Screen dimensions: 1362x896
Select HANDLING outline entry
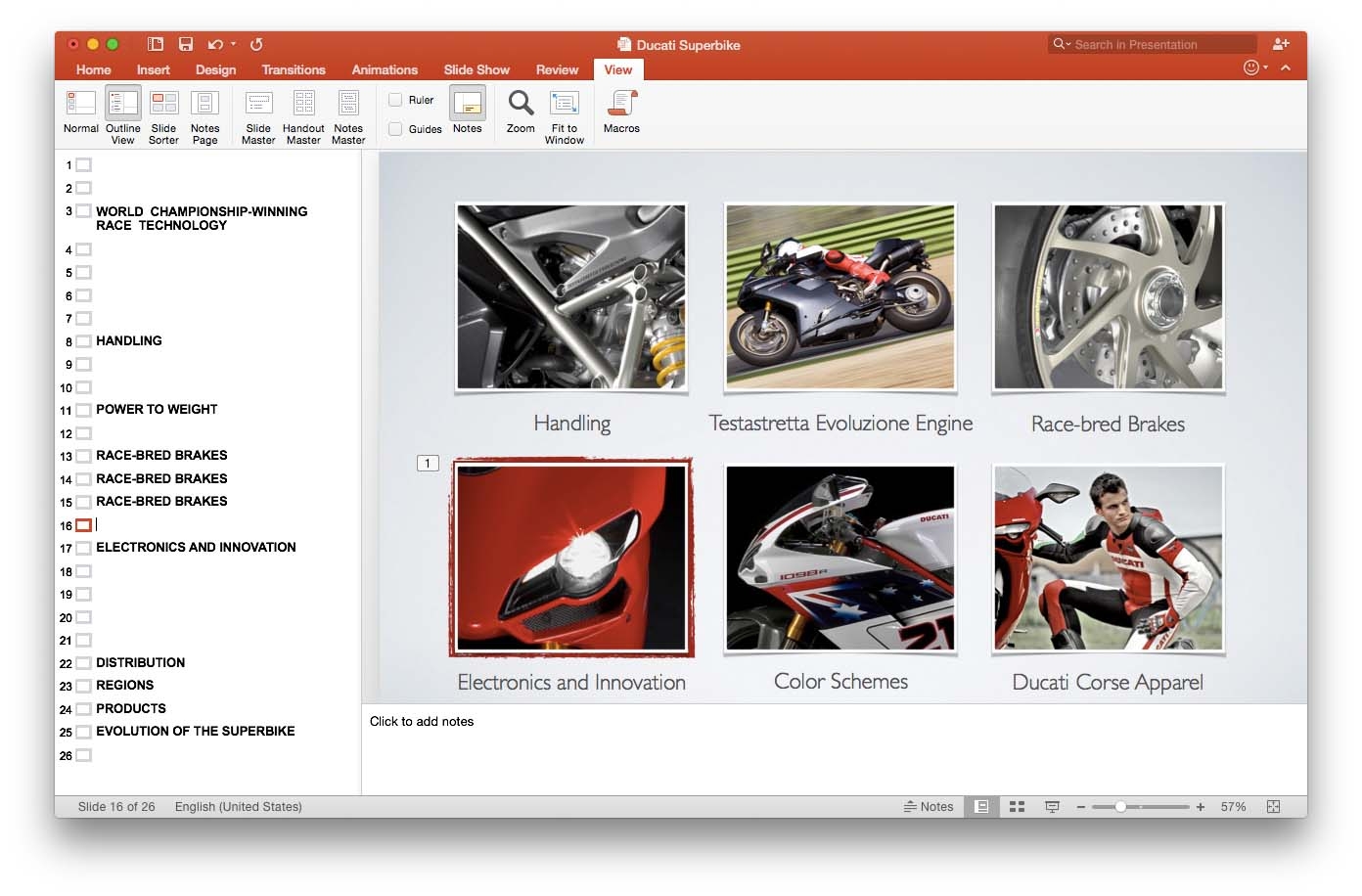pyautogui.click(x=129, y=341)
